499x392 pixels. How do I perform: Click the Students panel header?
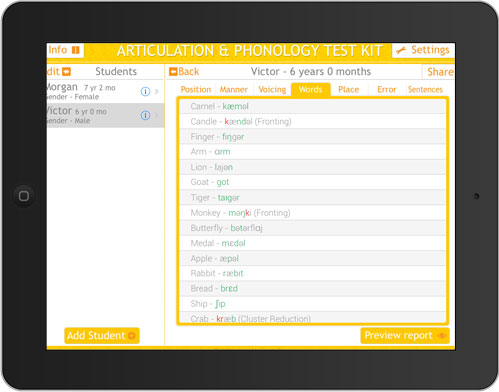point(116,72)
